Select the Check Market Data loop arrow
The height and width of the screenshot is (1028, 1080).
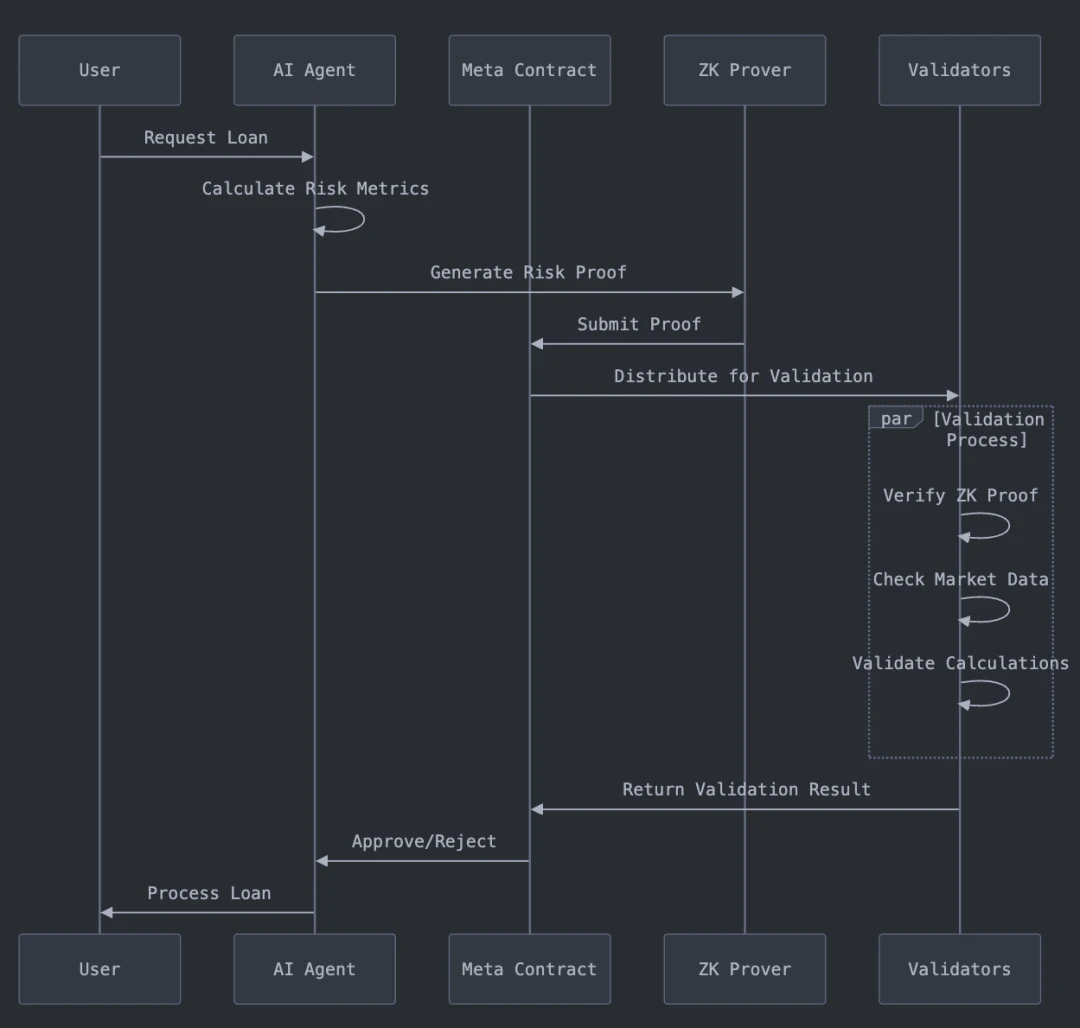[995, 610]
